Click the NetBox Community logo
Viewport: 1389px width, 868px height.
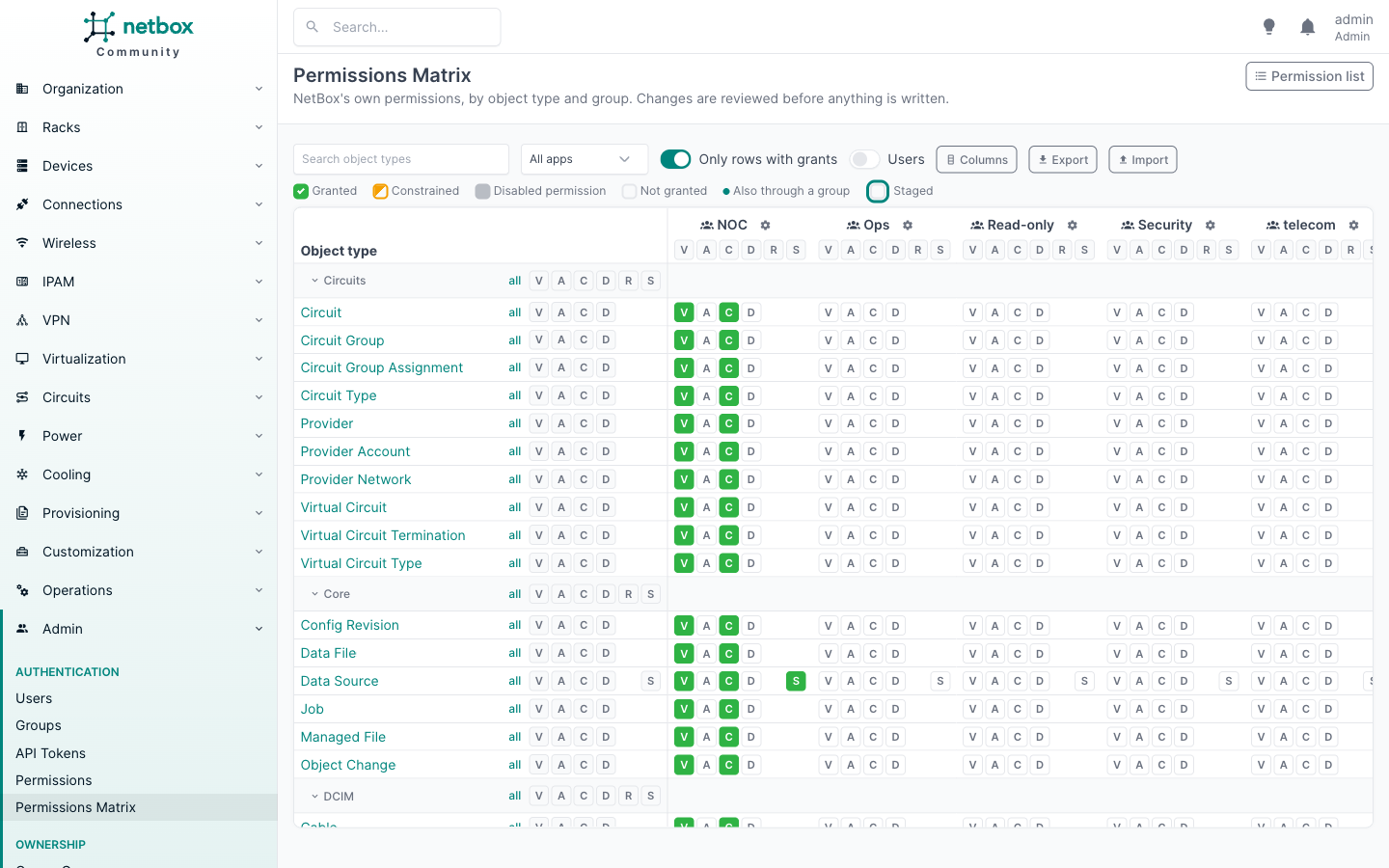click(139, 35)
